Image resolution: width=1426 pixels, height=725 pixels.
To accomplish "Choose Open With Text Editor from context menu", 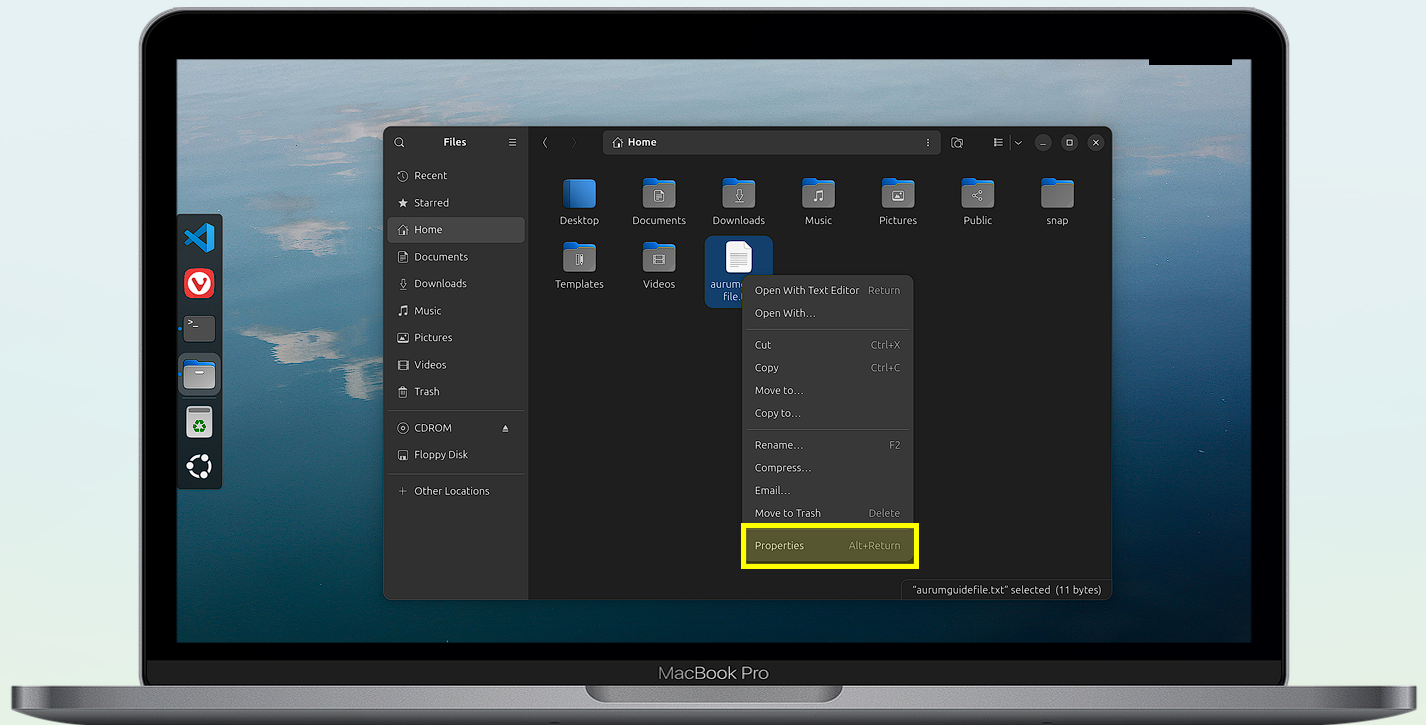I will pyautogui.click(x=827, y=290).
